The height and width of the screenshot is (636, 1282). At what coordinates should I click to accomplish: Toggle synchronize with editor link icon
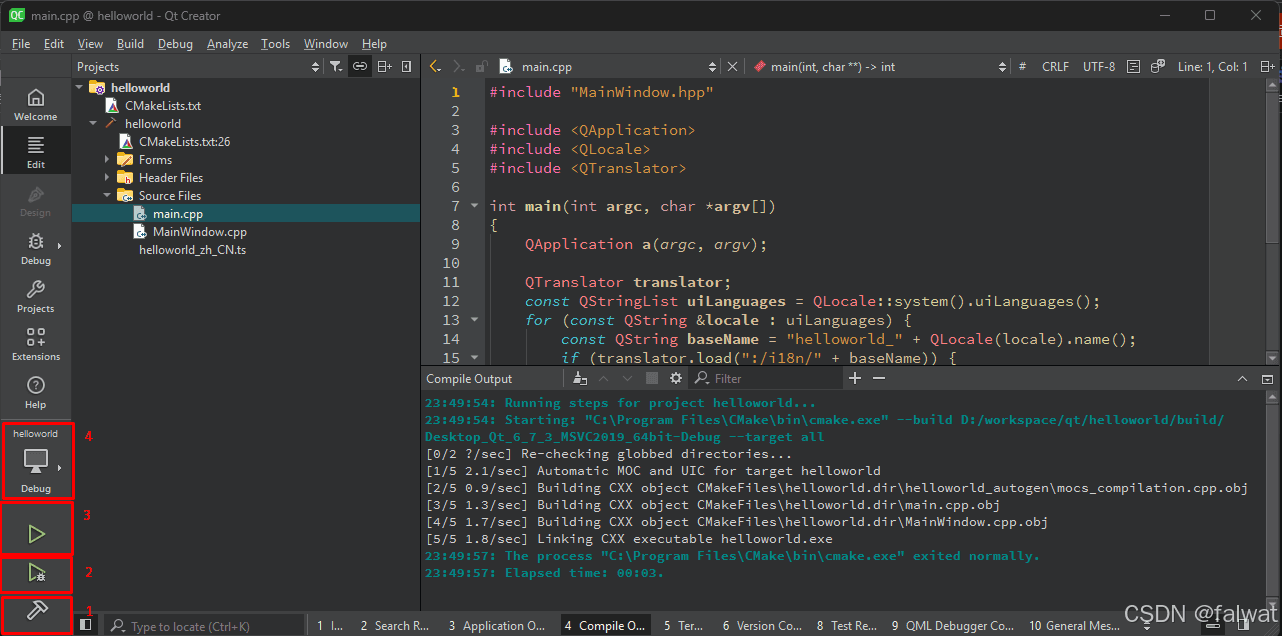click(x=359, y=67)
